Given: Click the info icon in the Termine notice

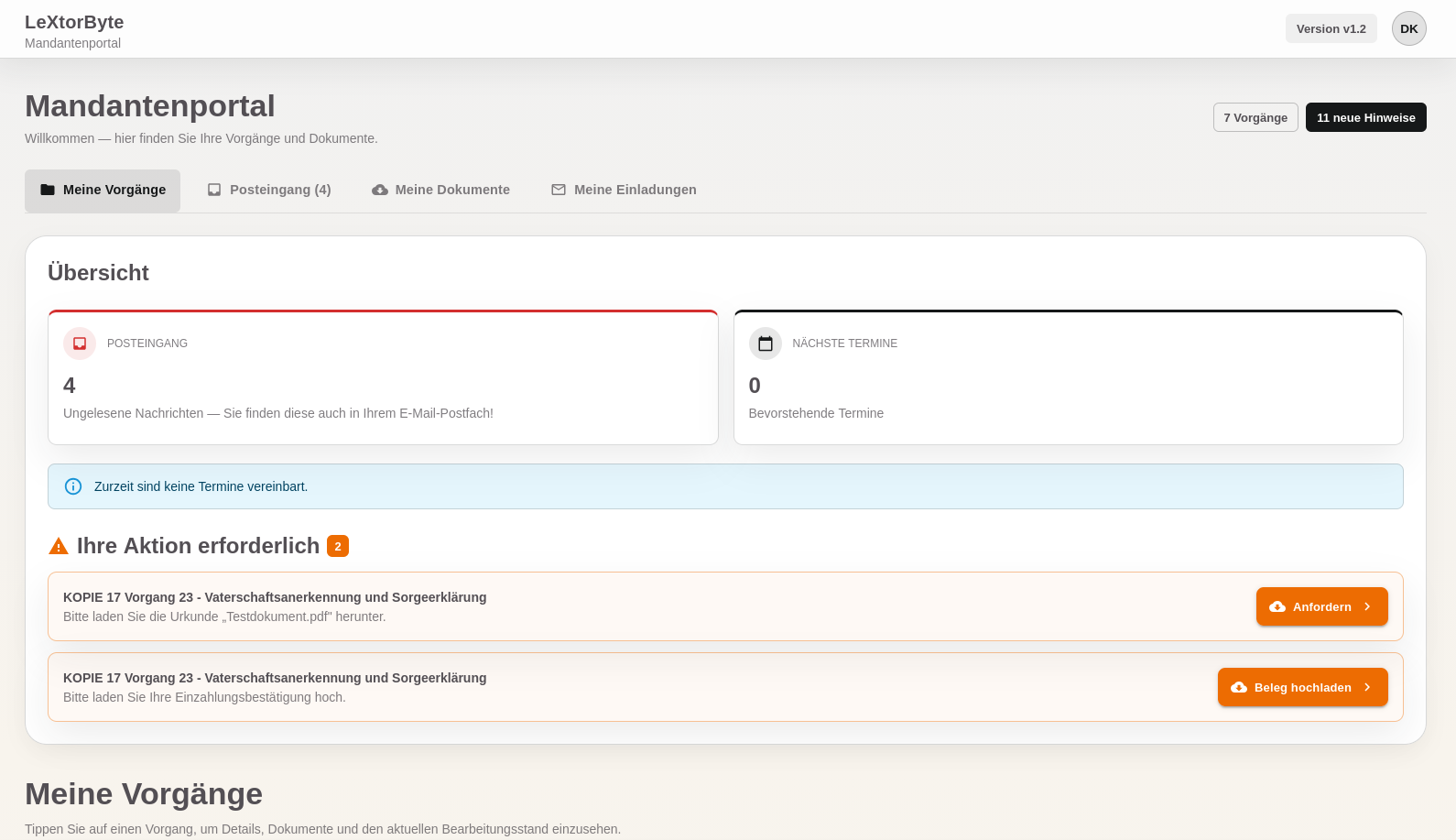Looking at the screenshot, I should click(x=73, y=486).
